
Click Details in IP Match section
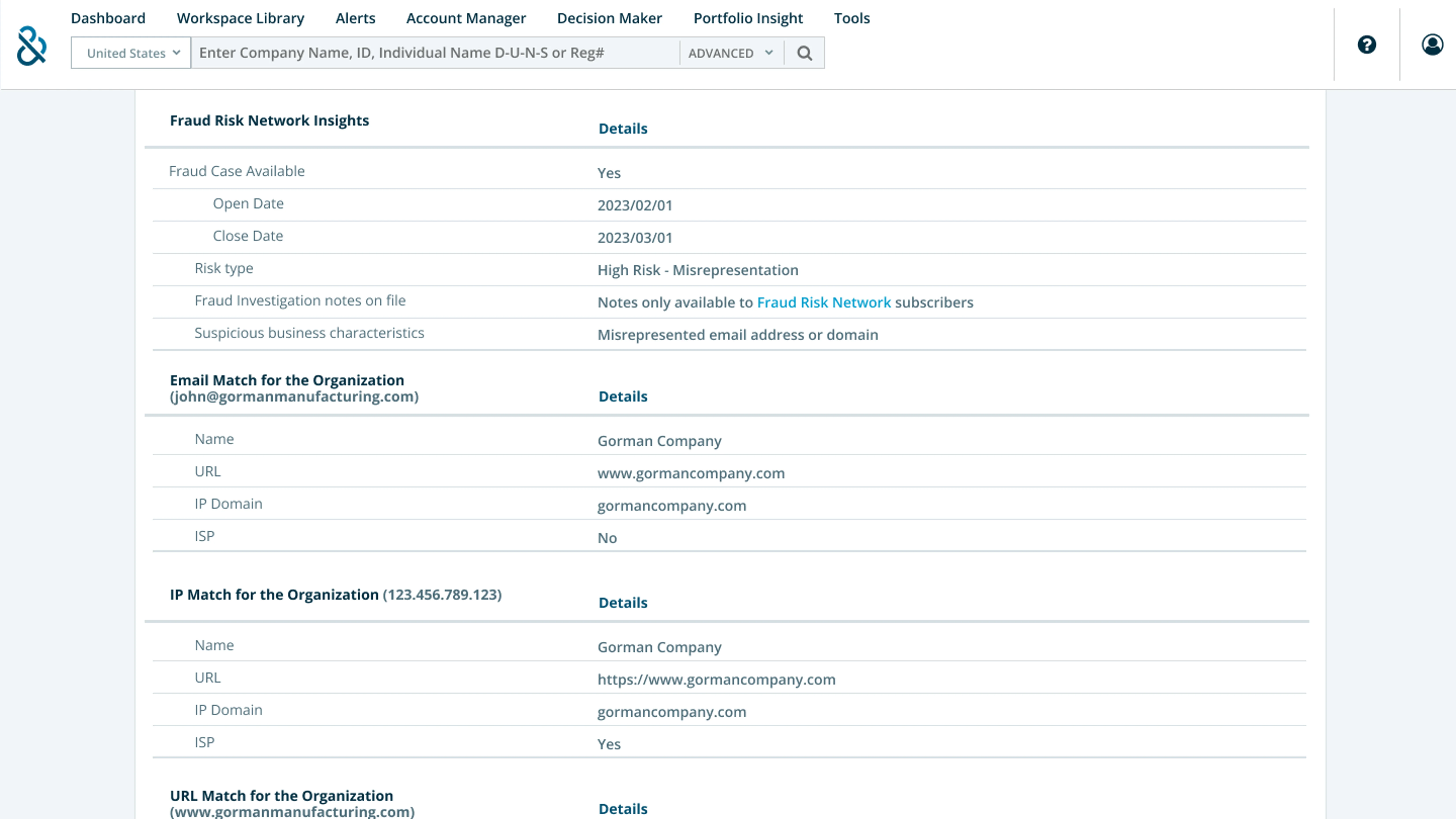(623, 603)
